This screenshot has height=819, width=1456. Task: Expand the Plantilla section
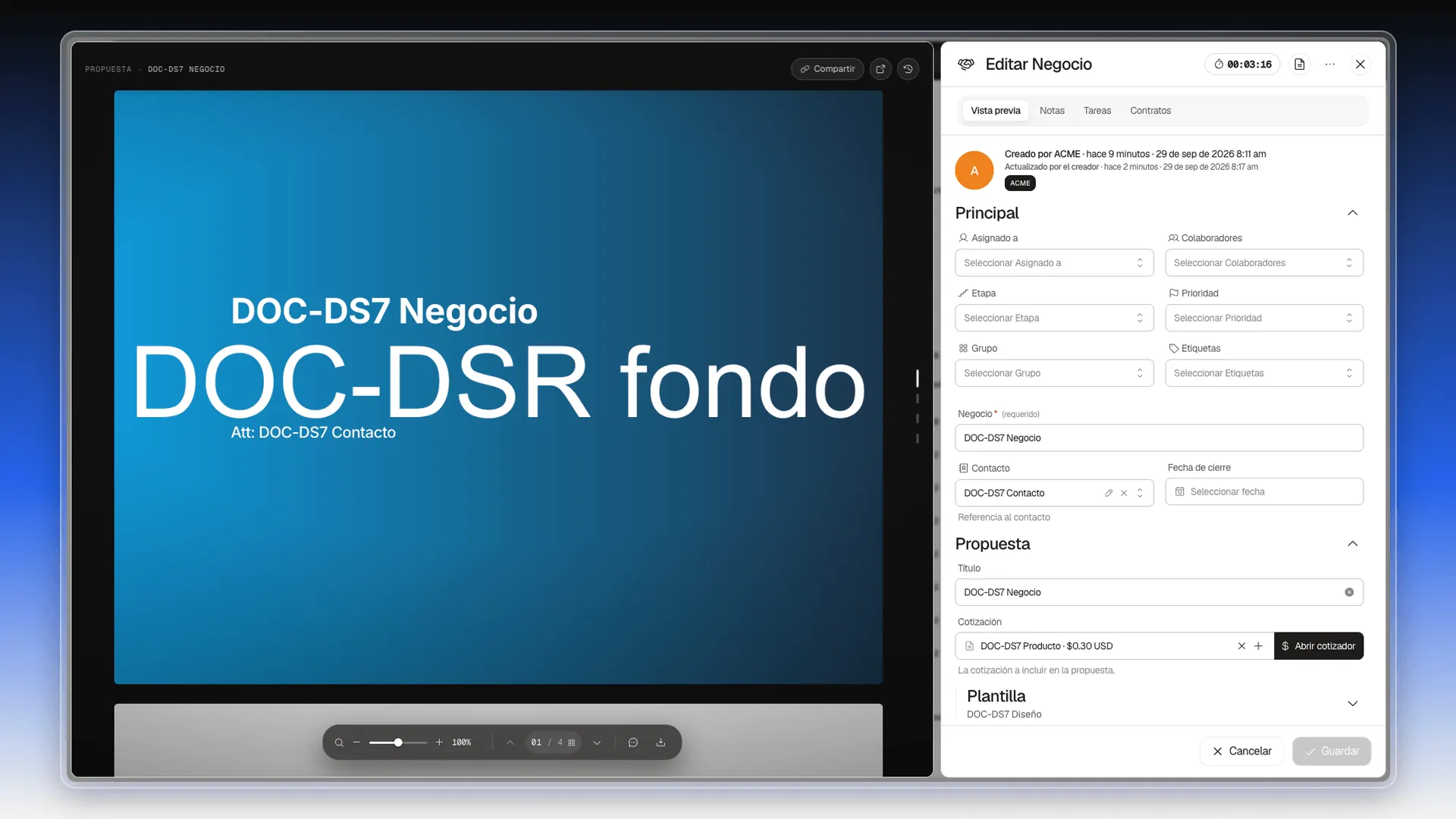[1352, 704]
